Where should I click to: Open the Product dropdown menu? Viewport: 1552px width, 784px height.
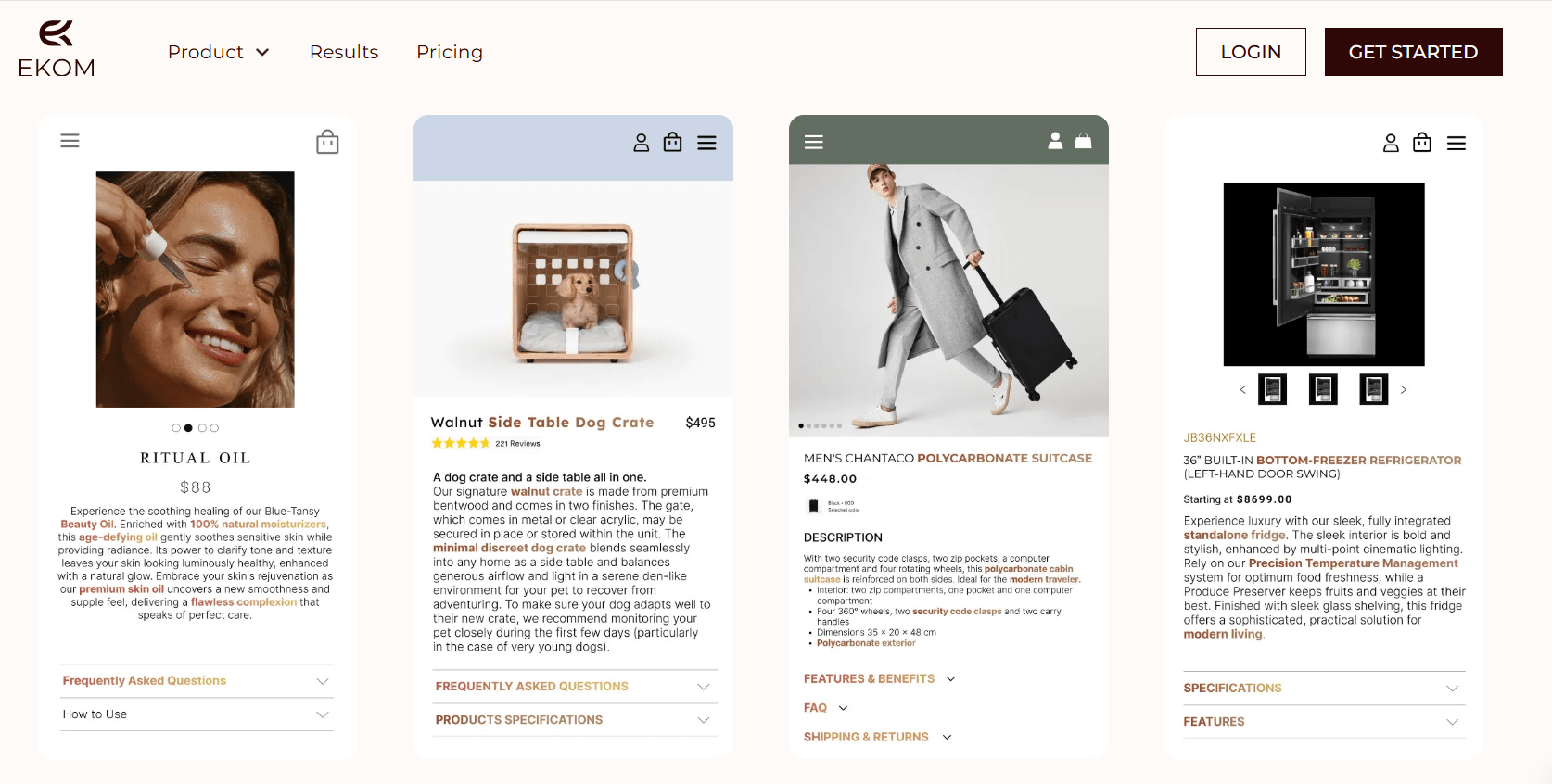point(219,52)
